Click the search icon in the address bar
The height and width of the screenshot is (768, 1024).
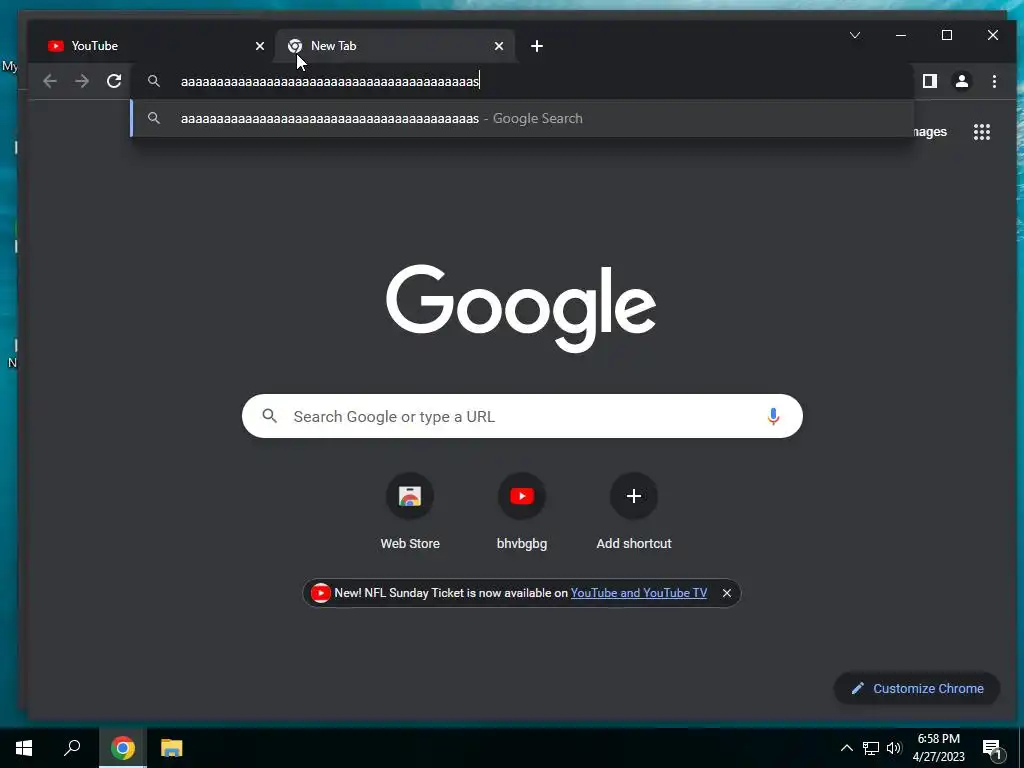coord(153,81)
